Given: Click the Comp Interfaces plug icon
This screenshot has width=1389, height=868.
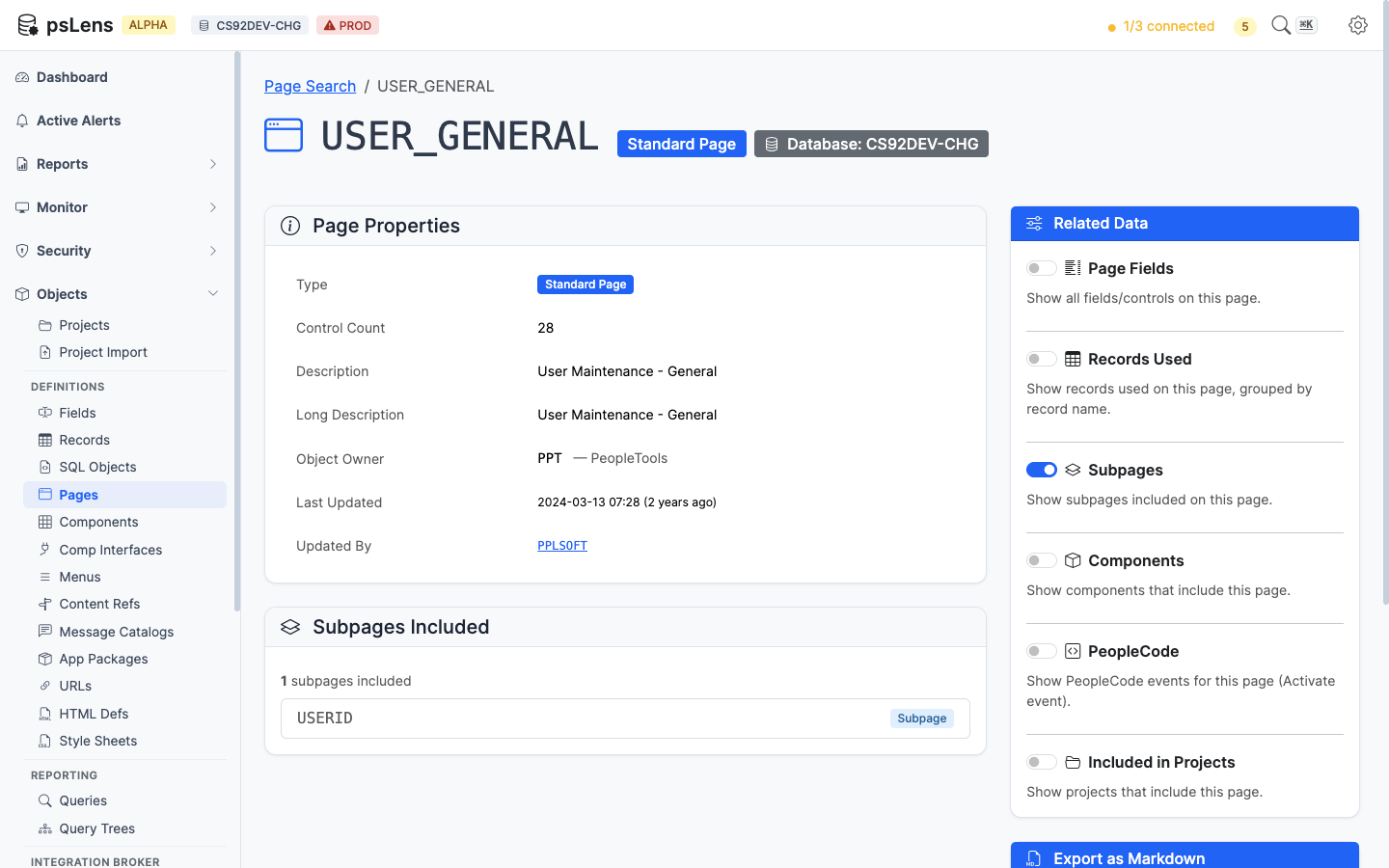Looking at the screenshot, I should pyautogui.click(x=45, y=550).
